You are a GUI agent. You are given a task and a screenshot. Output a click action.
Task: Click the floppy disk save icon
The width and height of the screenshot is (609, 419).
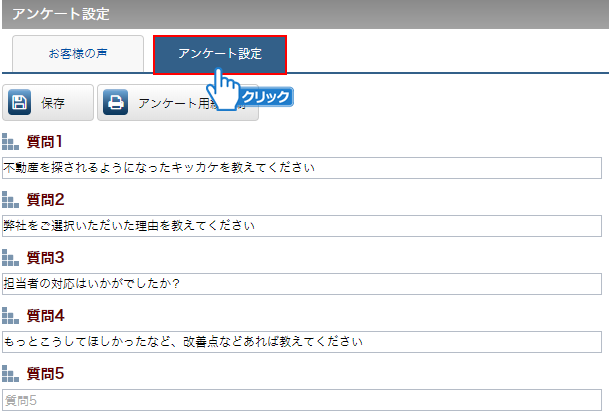point(21,102)
